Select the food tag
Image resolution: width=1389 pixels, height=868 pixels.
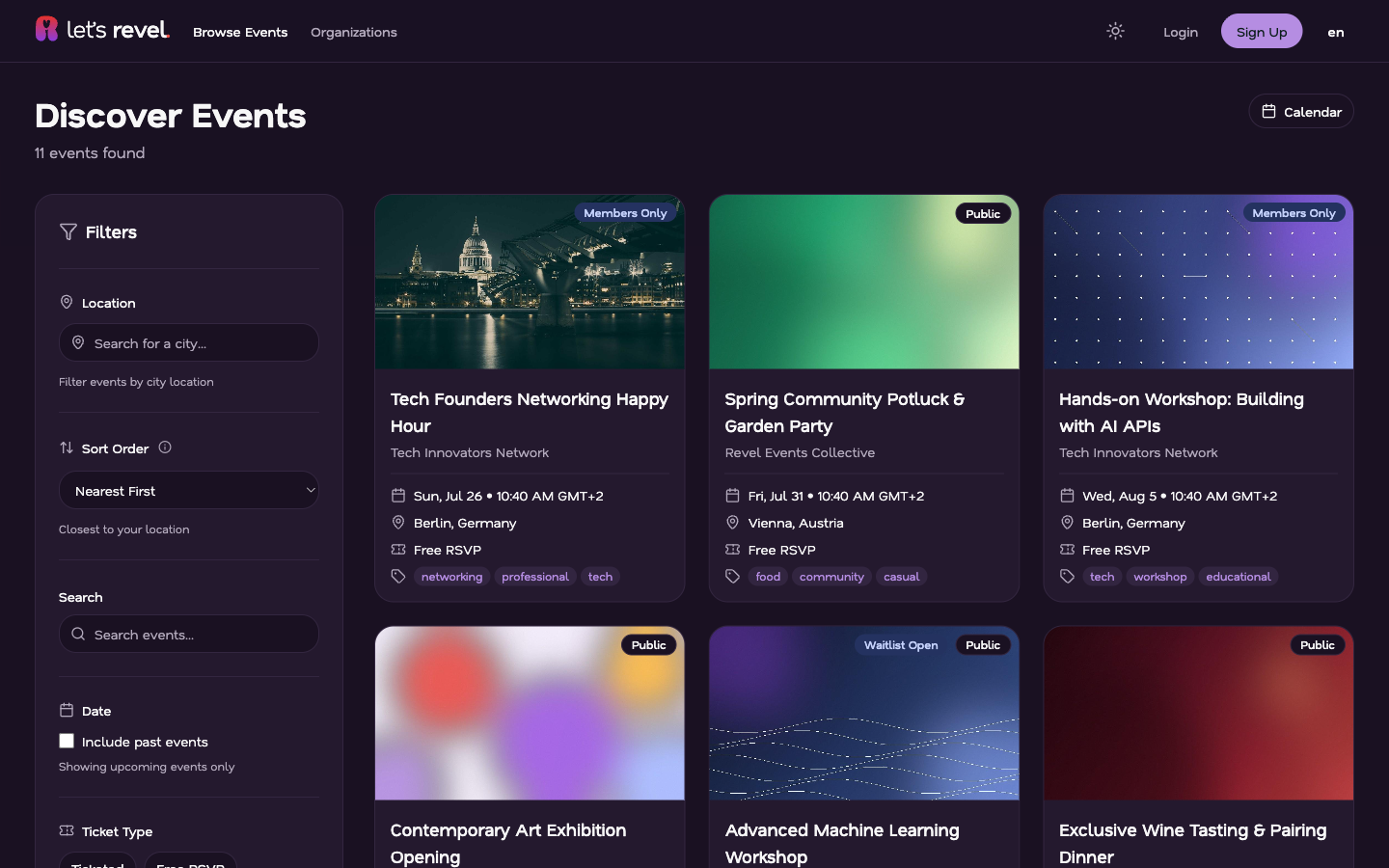[x=768, y=577]
